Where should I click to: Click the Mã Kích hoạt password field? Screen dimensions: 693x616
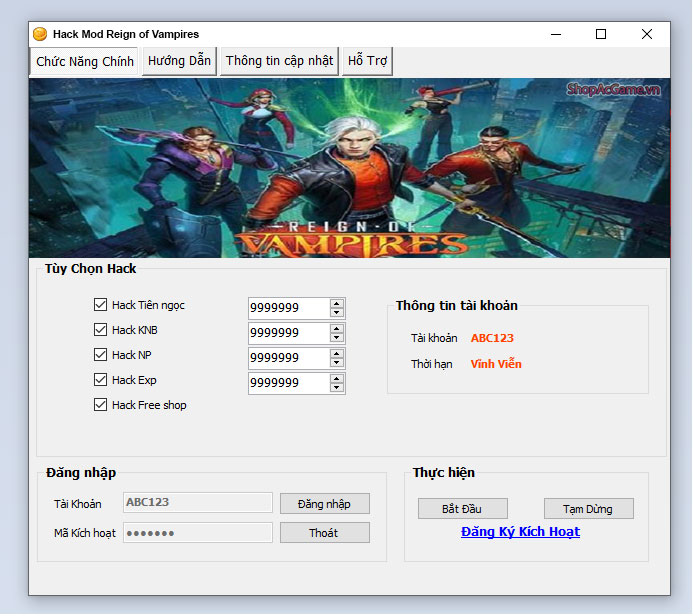pos(197,533)
